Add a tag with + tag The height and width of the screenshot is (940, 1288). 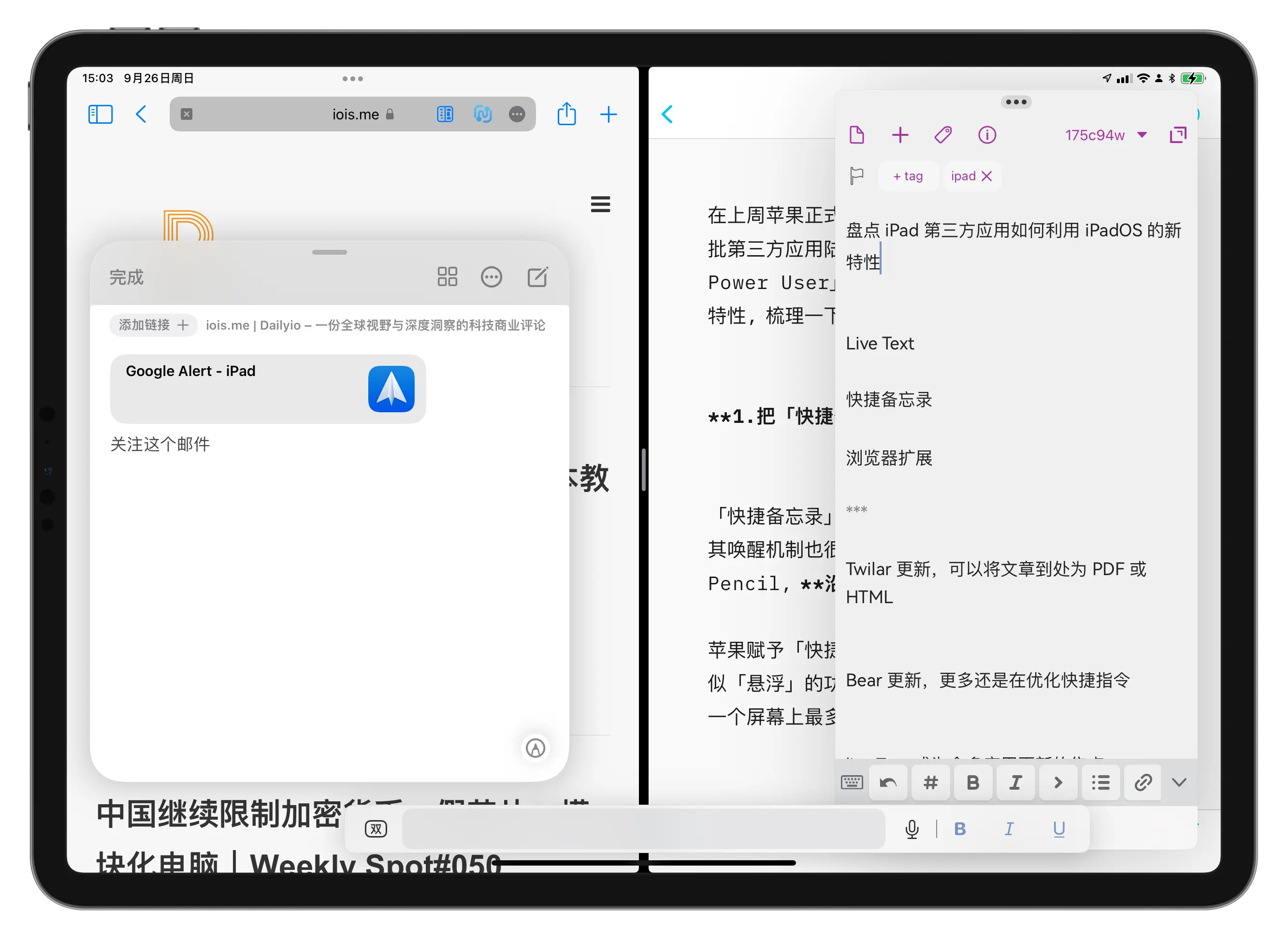coord(908,176)
